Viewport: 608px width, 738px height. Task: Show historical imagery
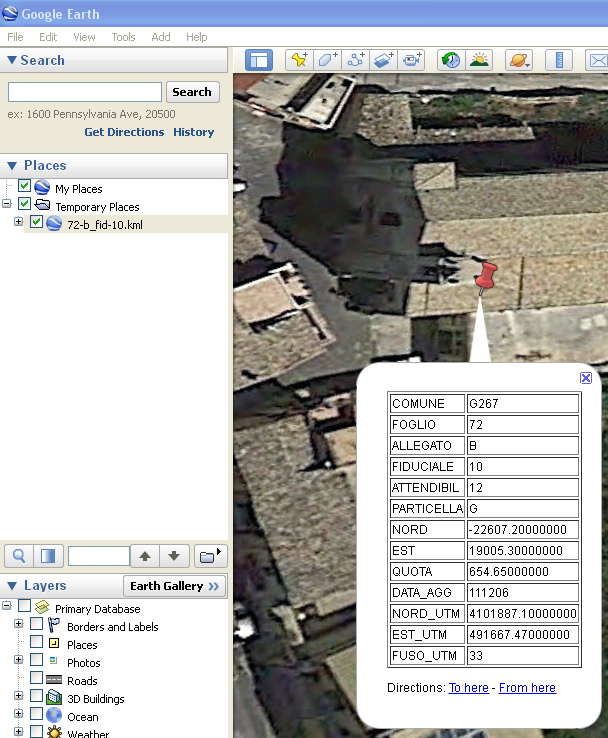(x=451, y=60)
